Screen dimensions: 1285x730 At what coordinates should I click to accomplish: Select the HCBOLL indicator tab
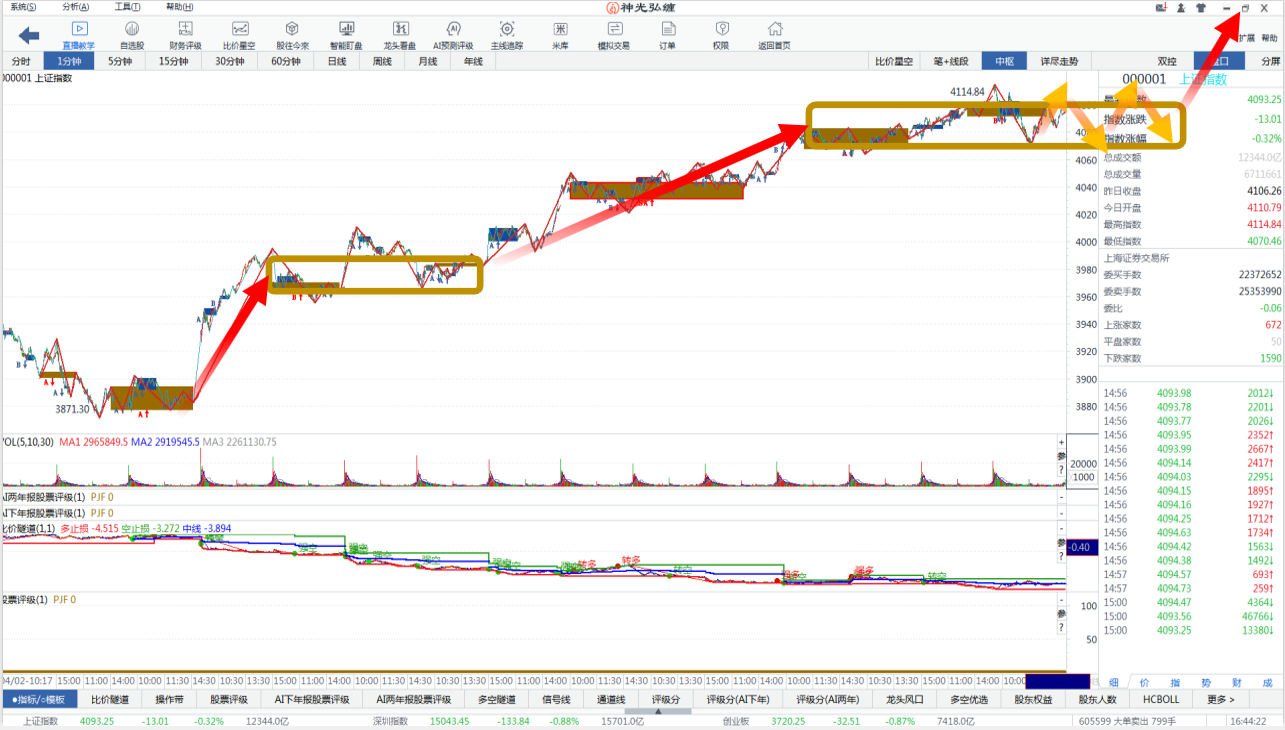(x=1161, y=699)
